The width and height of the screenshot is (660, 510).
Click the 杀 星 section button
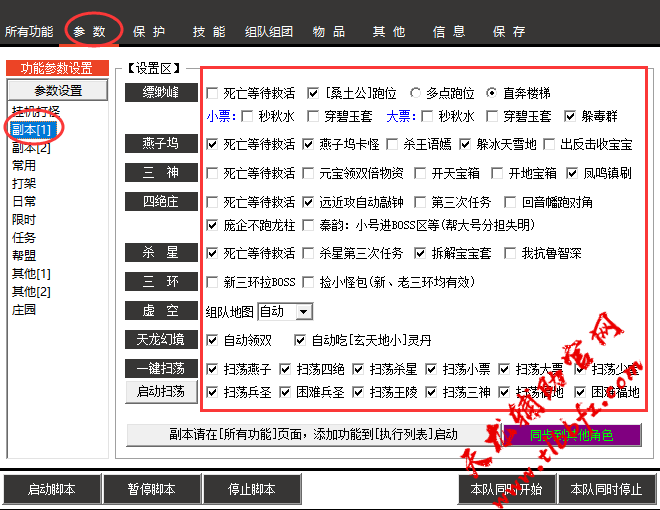pos(161,252)
